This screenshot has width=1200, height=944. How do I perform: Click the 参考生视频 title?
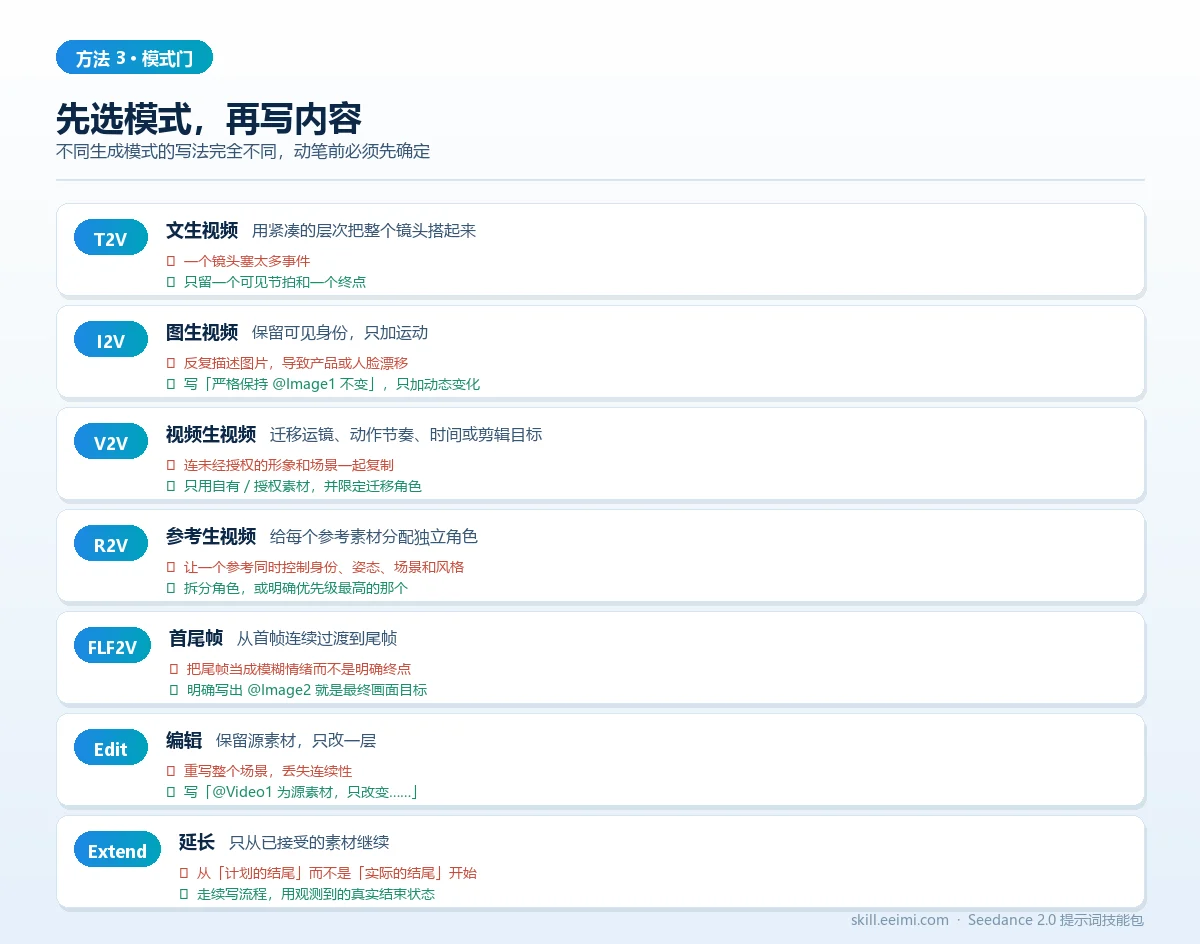[211, 536]
